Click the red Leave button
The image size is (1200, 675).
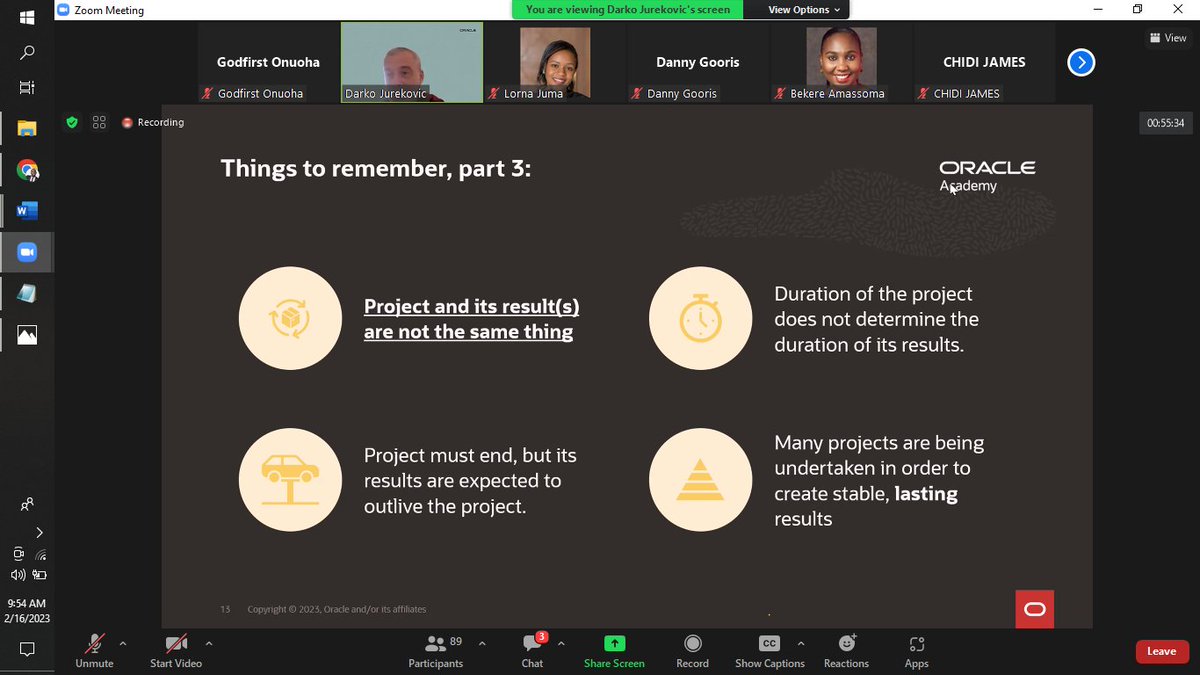1162,651
